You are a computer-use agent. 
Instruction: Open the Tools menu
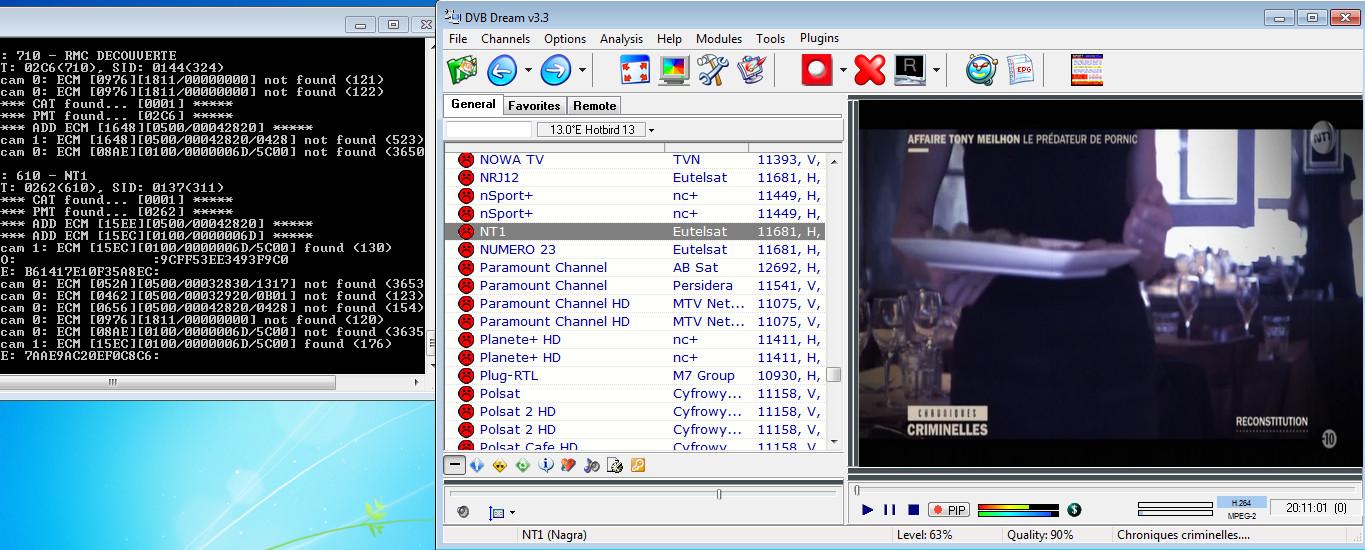tap(770, 39)
